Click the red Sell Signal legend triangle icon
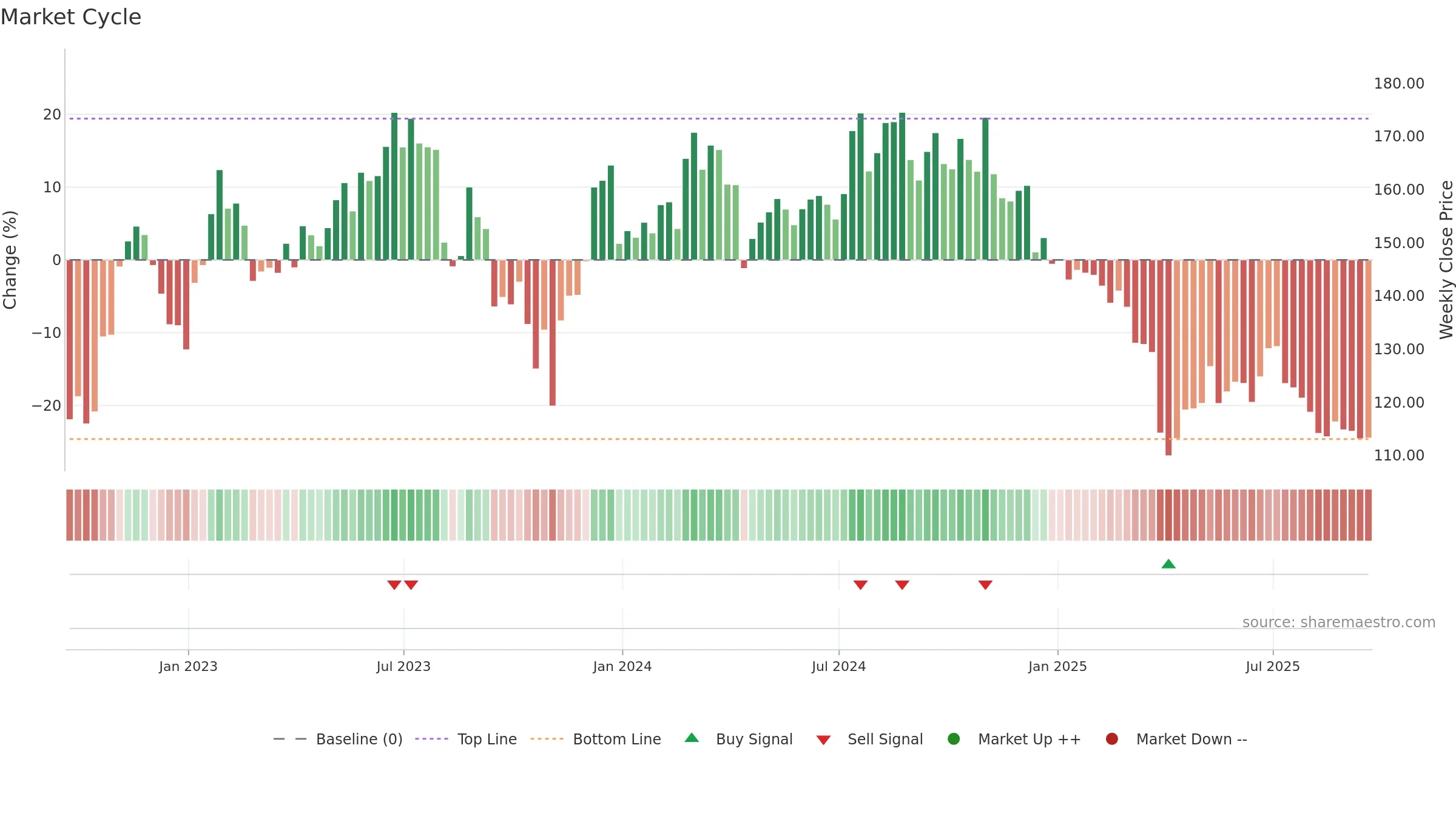Screen dimensions: 1456x819 pos(823,740)
